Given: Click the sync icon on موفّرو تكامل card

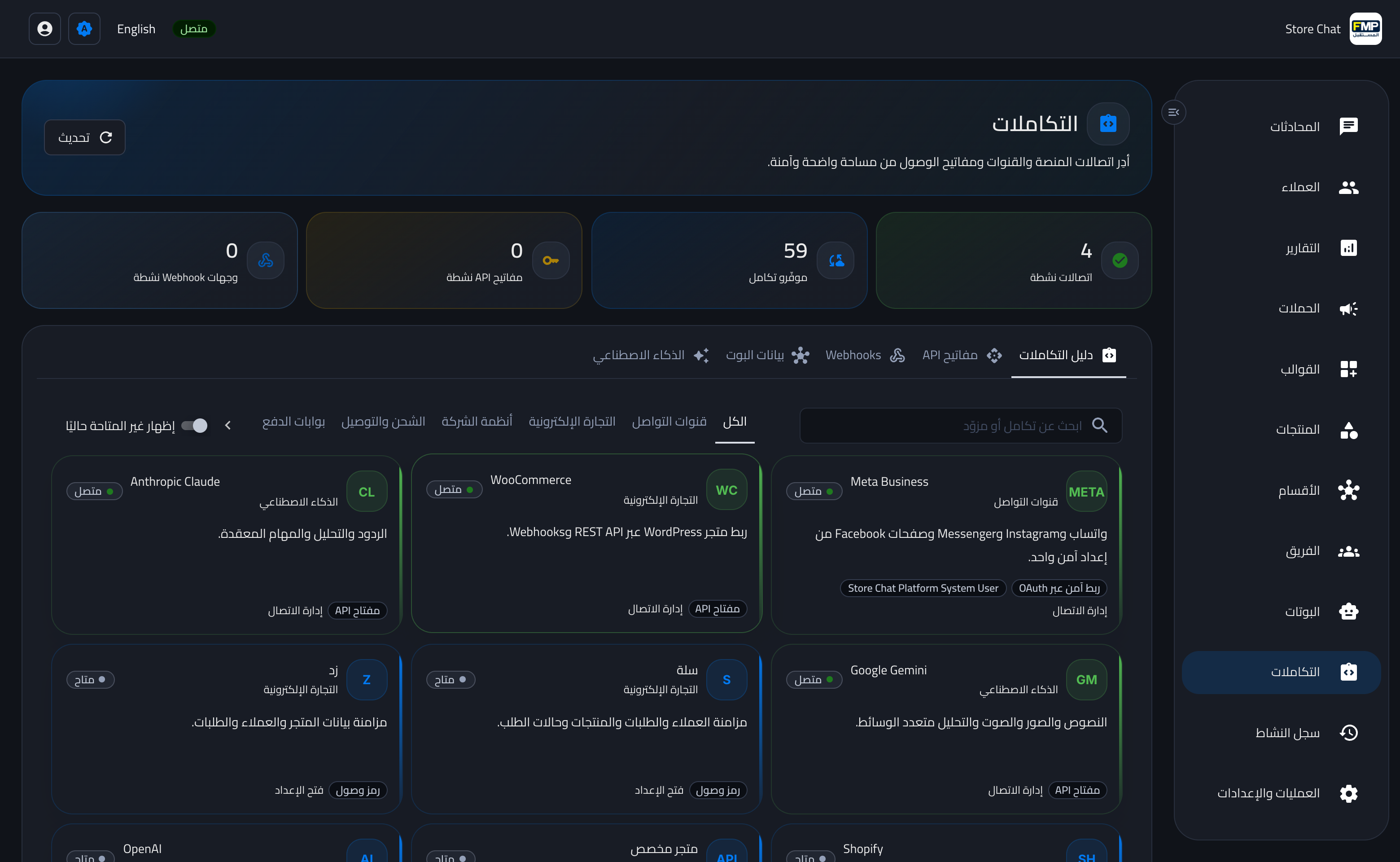Looking at the screenshot, I should point(836,260).
